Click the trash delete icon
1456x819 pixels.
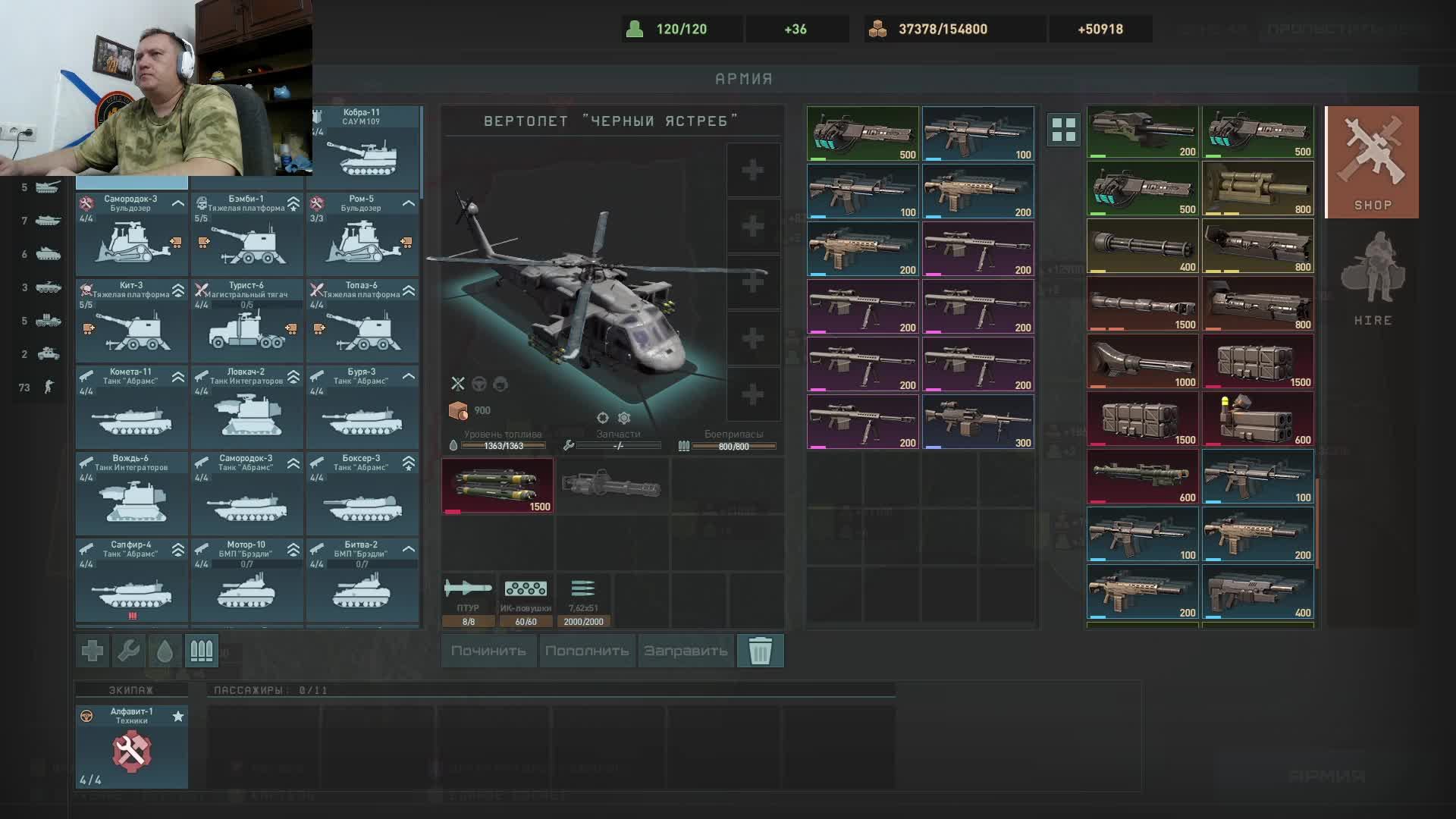point(760,651)
